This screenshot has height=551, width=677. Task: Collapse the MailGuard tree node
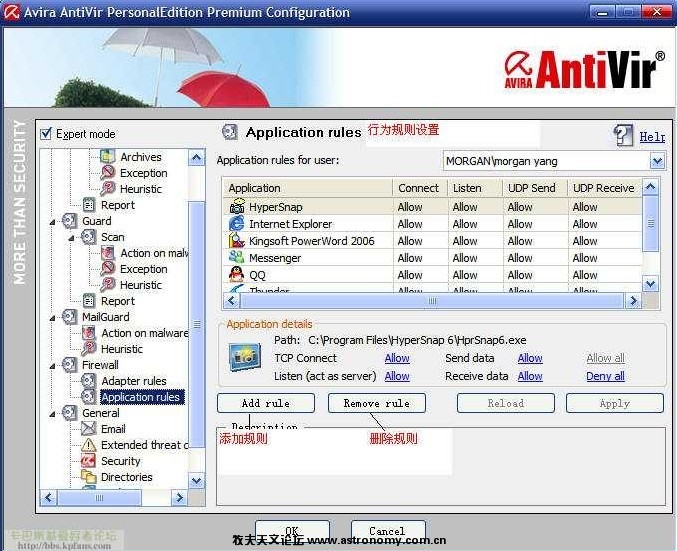point(53,318)
